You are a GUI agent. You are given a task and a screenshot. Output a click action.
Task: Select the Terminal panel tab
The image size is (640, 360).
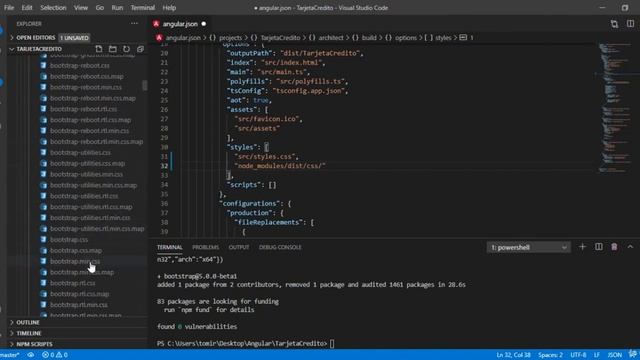tap(169, 247)
